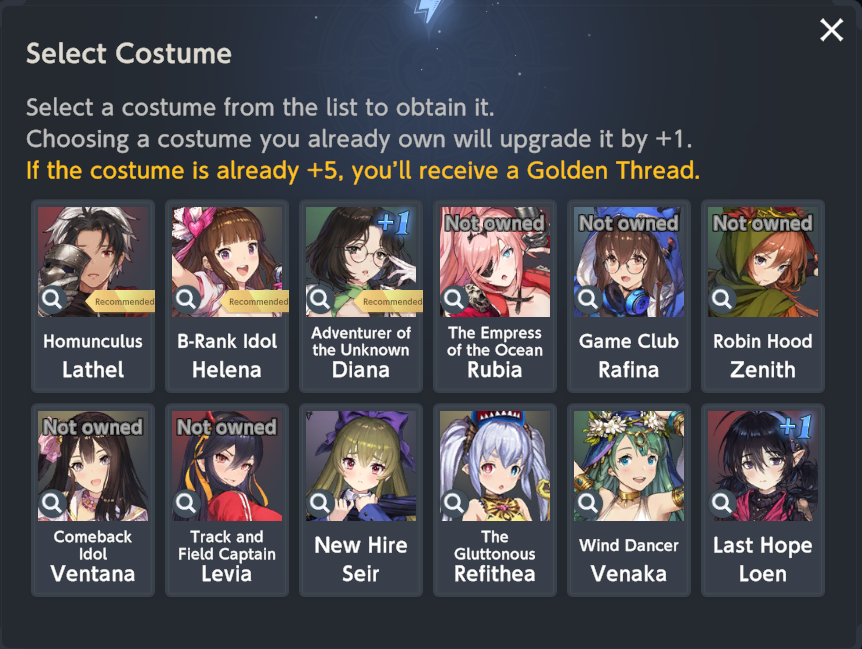Open magnifier preview for Rubia costume

454,299
